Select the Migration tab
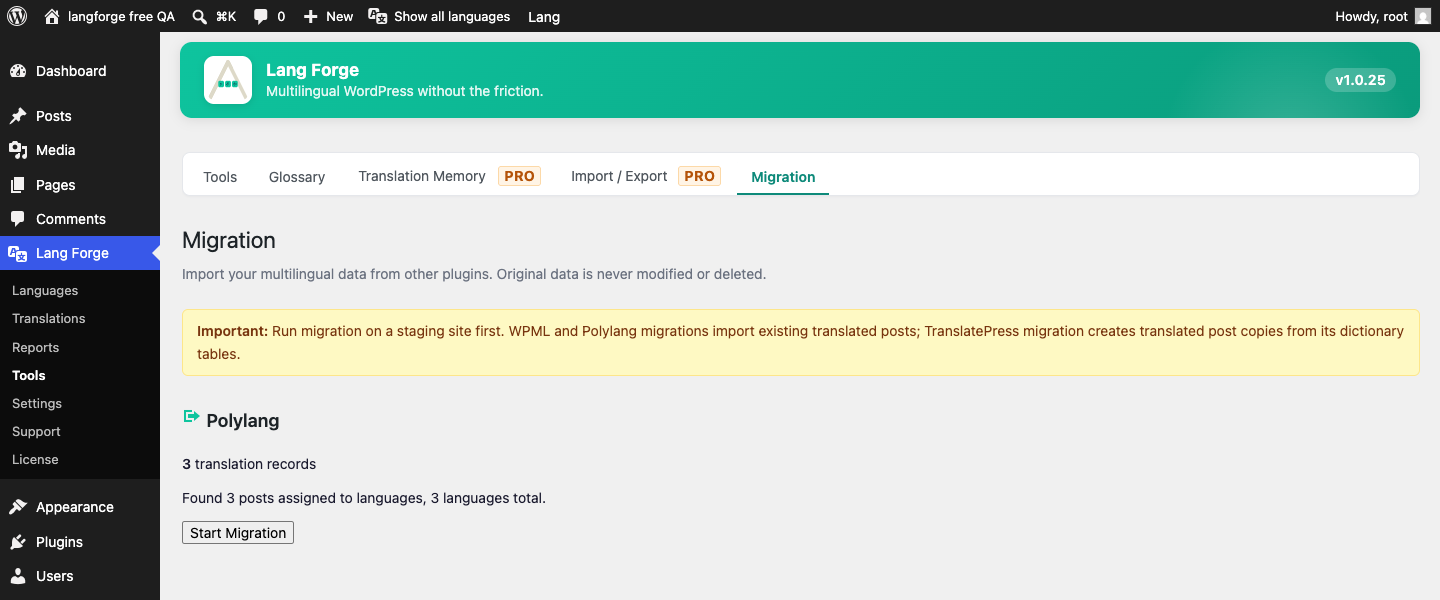The width and height of the screenshot is (1440, 600). 783,177
